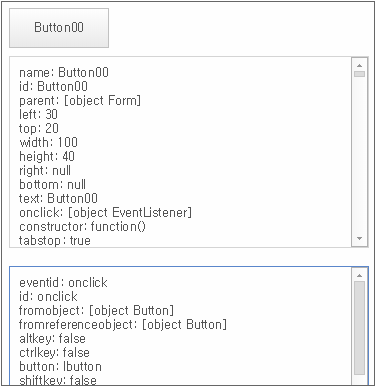The width and height of the screenshot is (375, 386).
Task: Click the up arrow of the lower text area scrollbar
Action: pyautogui.click(x=359, y=275)
